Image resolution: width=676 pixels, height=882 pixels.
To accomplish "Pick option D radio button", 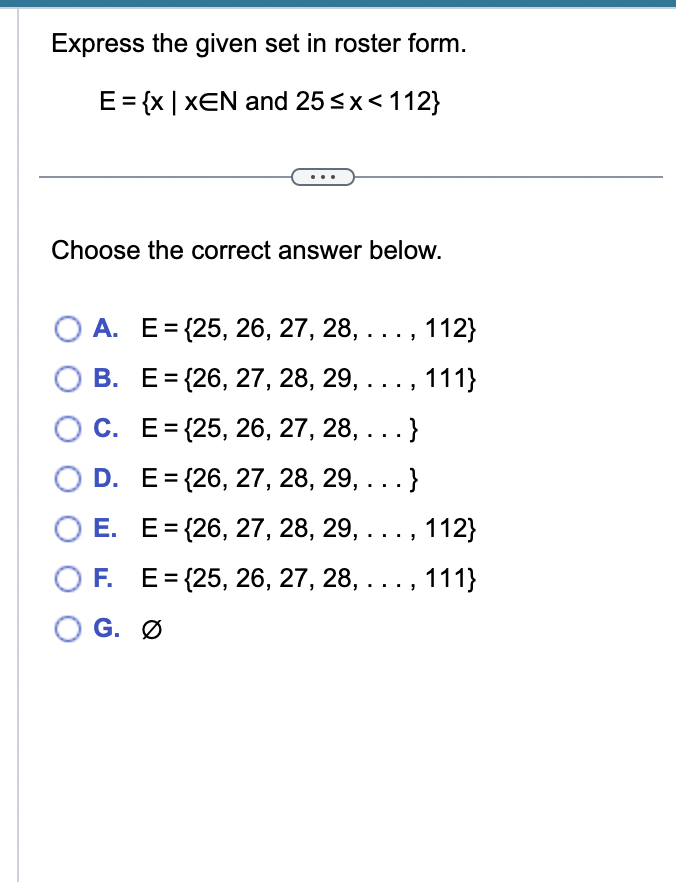I will (67, 479).
